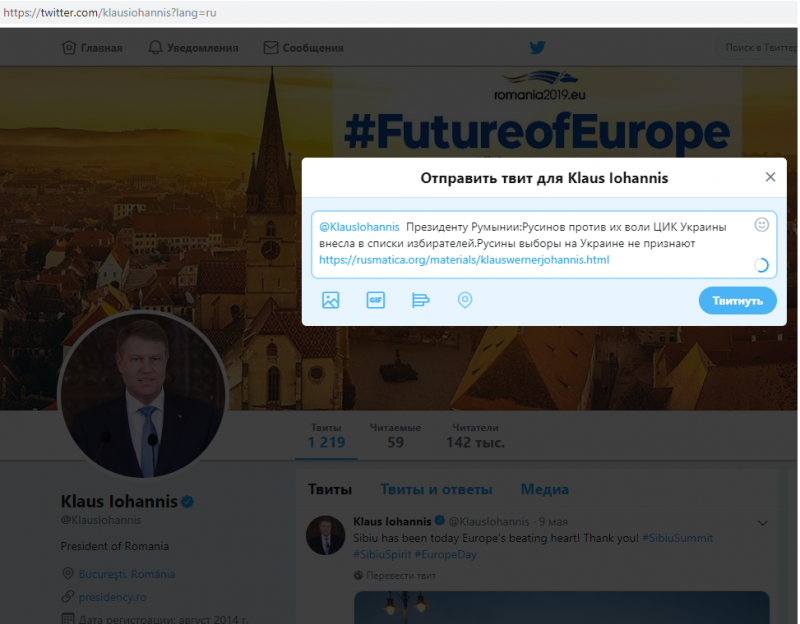800x624 pixels.
Task: Open Сообщения messages envelope
Action: [304, 48]
